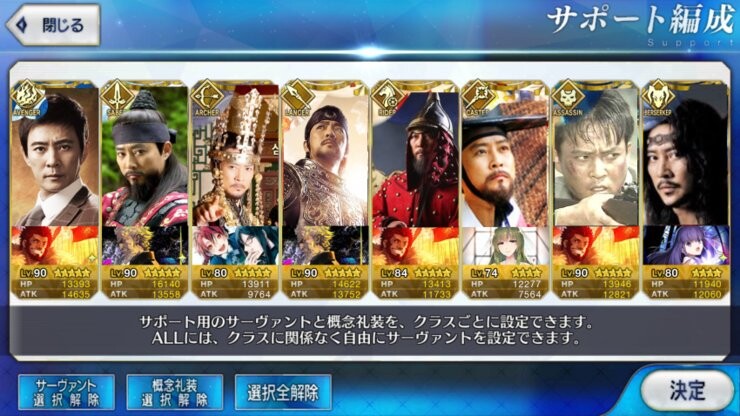Image resolution: width=740 pixels, height=416 pixels.
Task: Click the 閉じる back button
Action: (53, 25)
